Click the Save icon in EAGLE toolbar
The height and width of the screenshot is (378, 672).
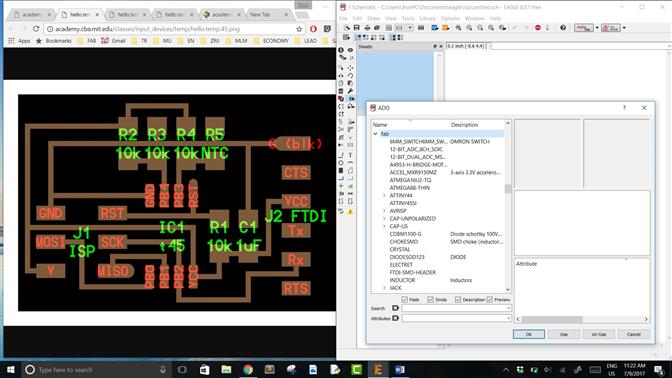357,28
